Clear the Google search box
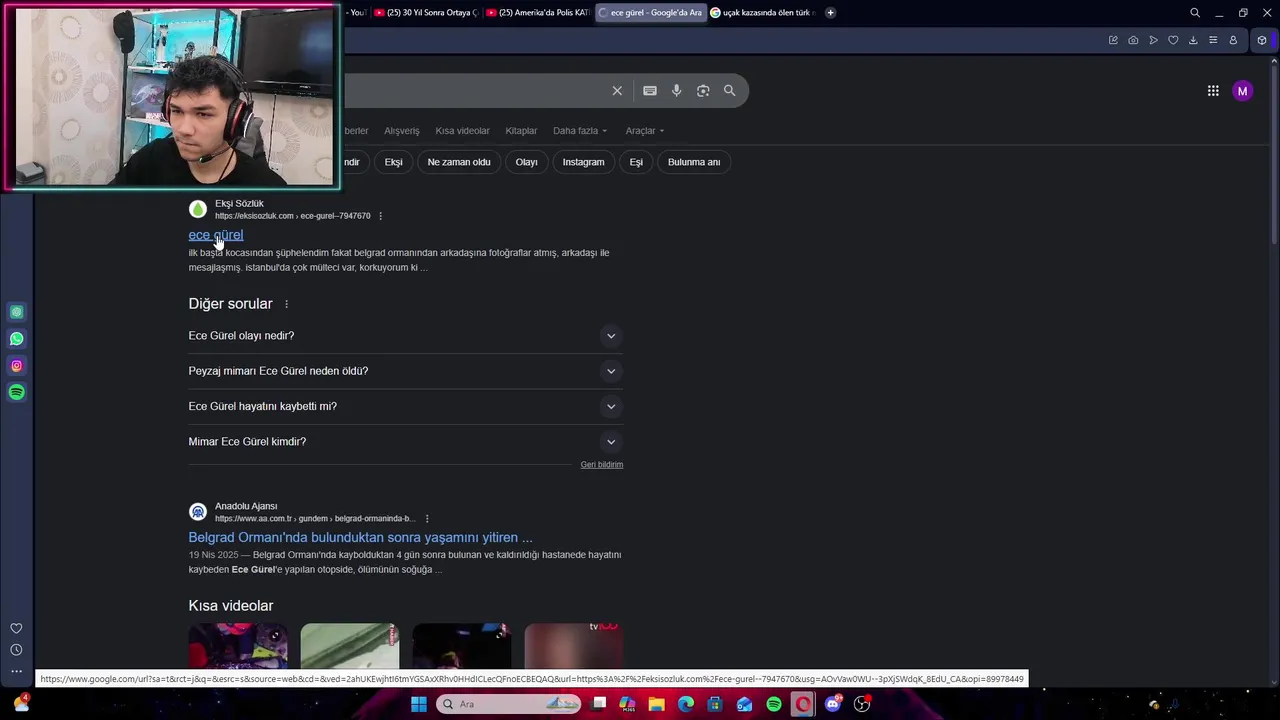The image size is (1280, 720). pyautogui.click(x=617, y=91)
